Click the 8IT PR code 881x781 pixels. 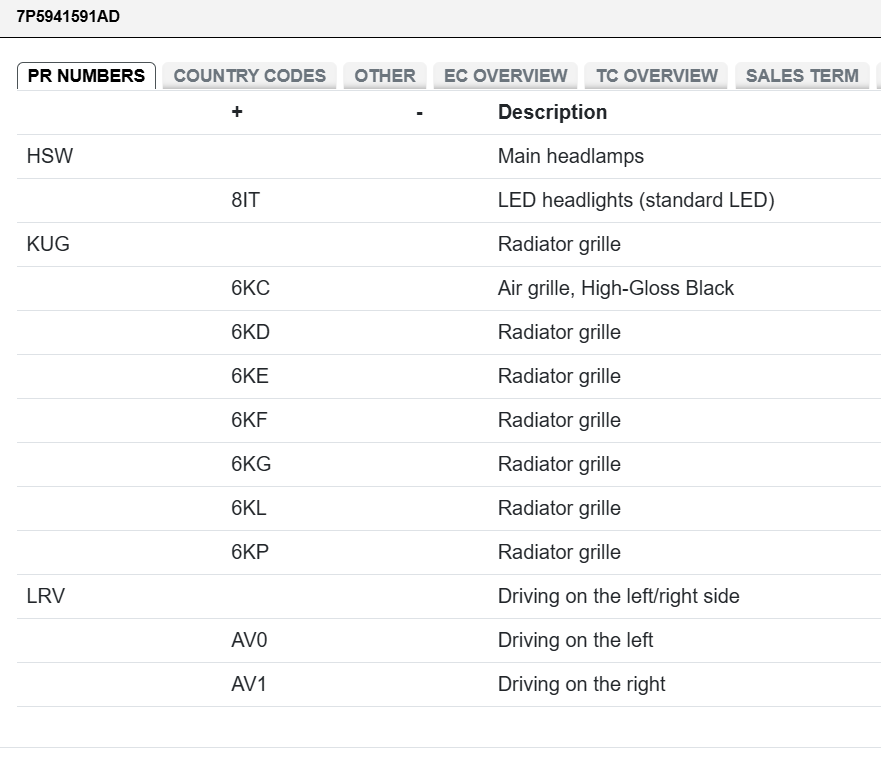[245, 200]
